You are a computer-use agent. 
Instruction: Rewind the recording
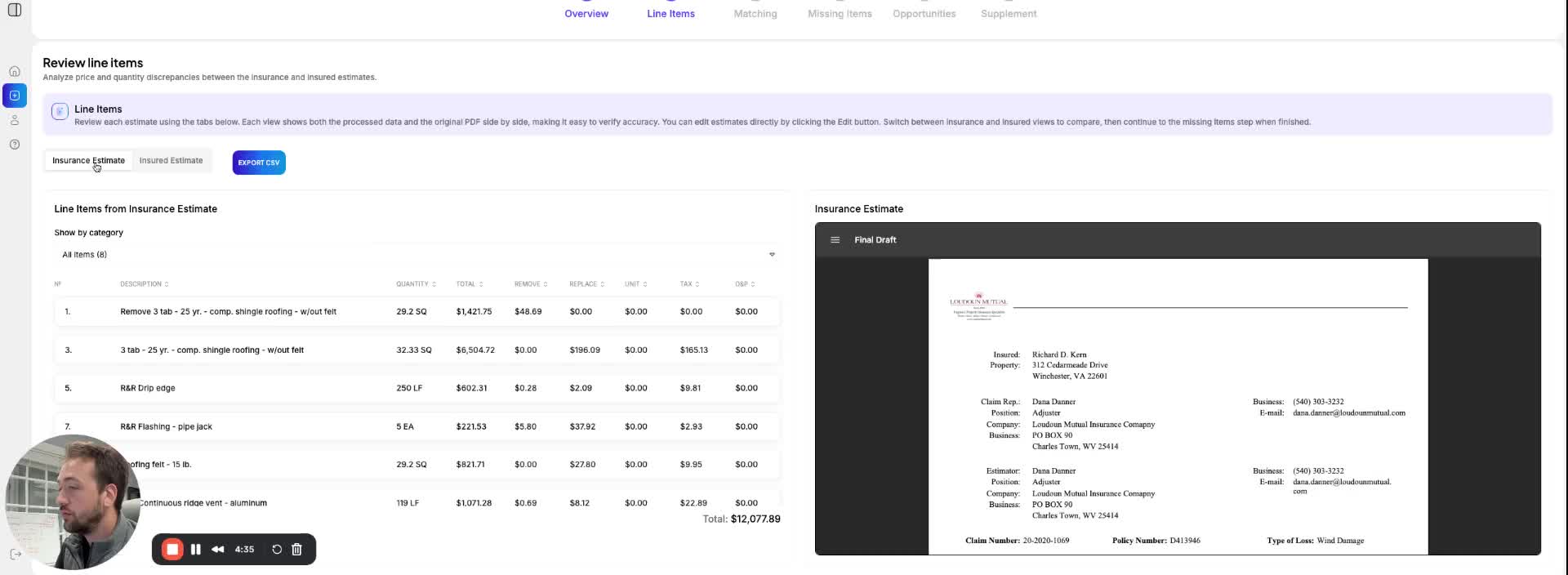(217, 550)
